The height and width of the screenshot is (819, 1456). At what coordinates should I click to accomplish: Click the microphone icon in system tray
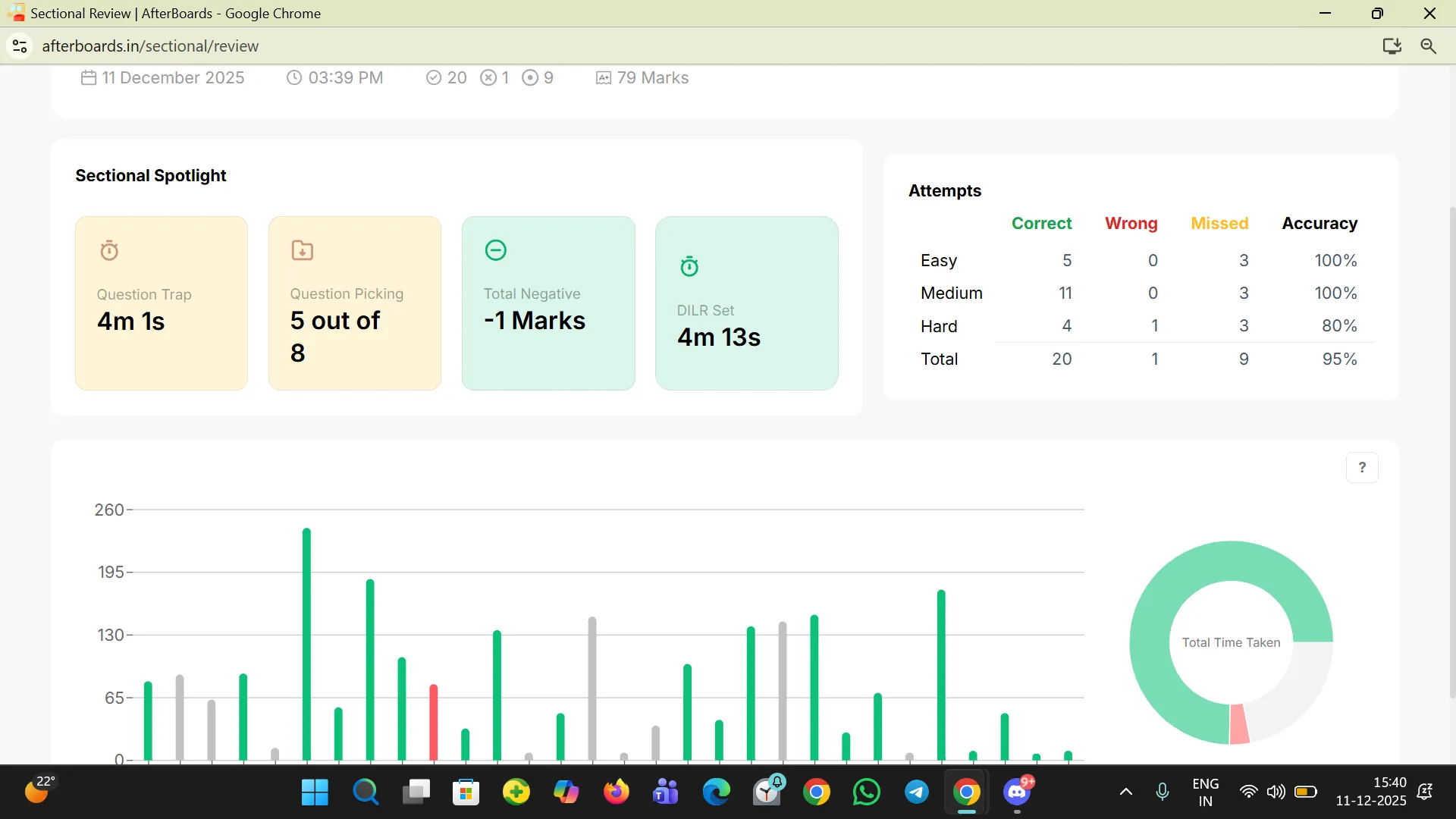(x=1163, y=792)
